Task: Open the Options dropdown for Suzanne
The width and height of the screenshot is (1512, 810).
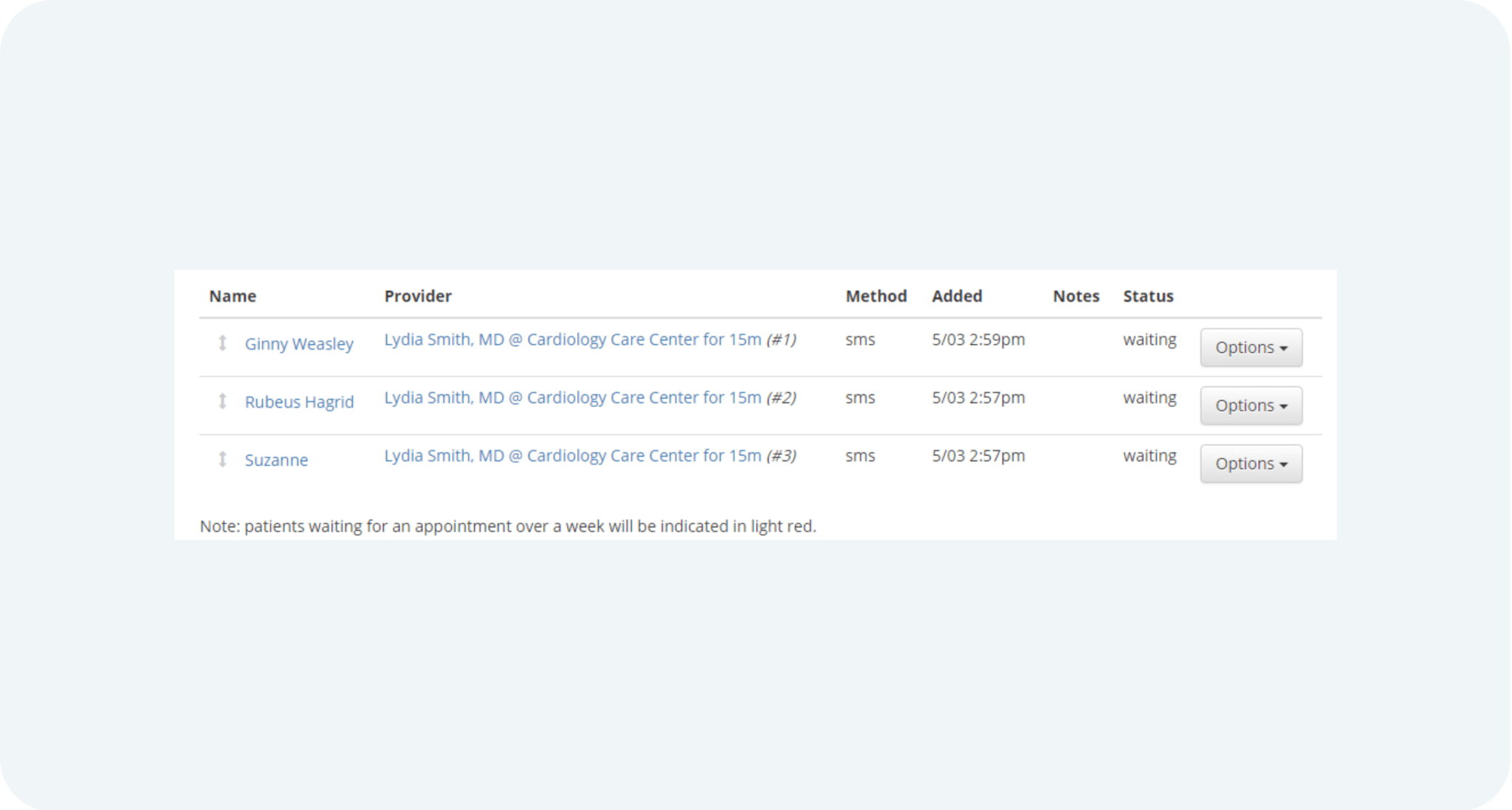Action: click(1251, 464)
